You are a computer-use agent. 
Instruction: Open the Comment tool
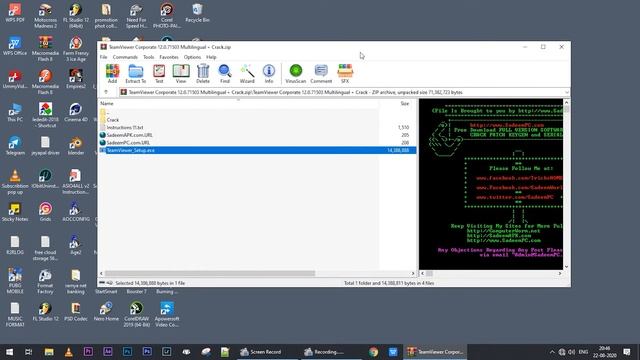tap(321, 74)
